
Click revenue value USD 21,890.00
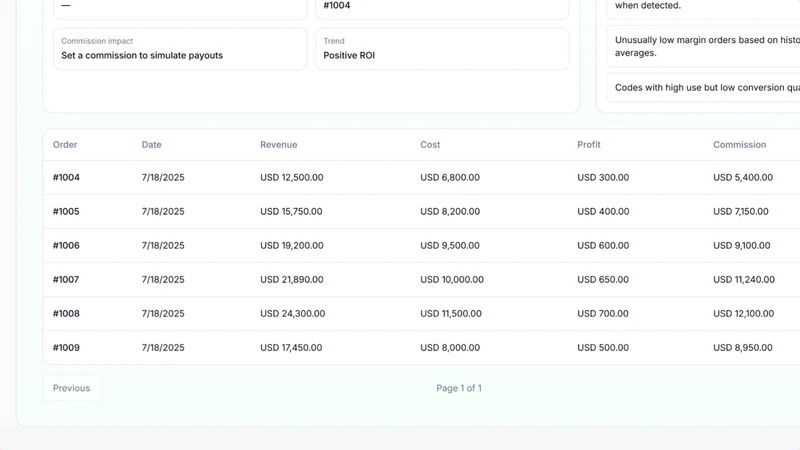tap(292, 280)
